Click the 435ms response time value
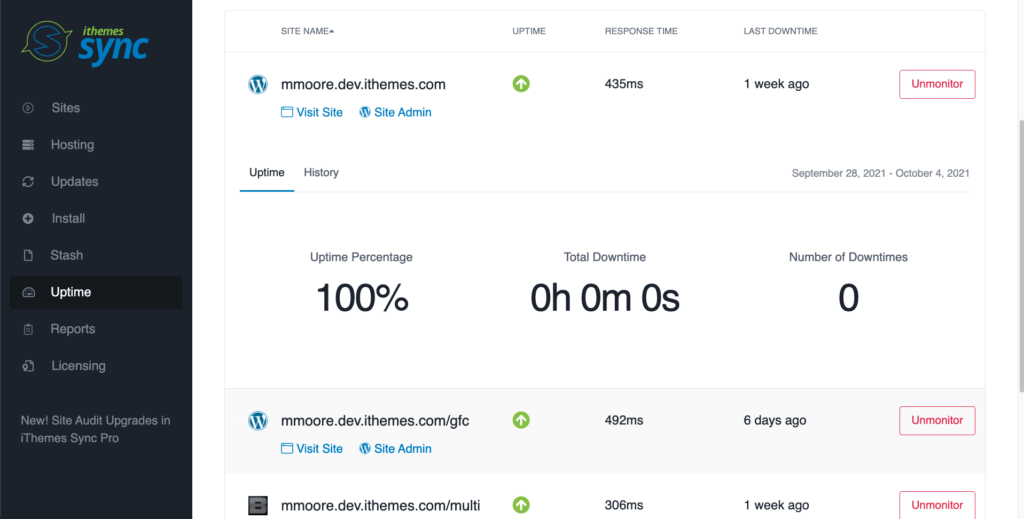 (x=624, y=84)
